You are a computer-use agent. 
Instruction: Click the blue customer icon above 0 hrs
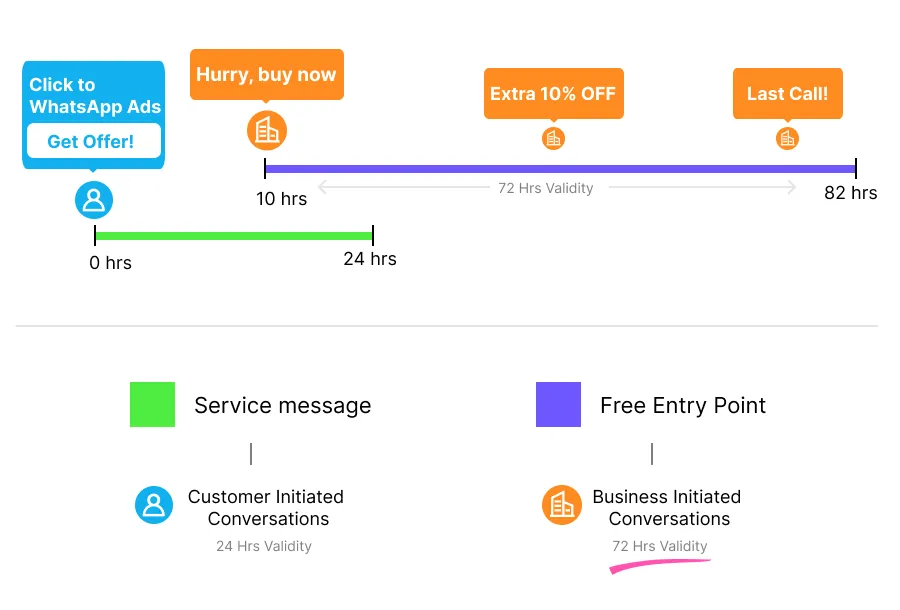tap(94, 200)
